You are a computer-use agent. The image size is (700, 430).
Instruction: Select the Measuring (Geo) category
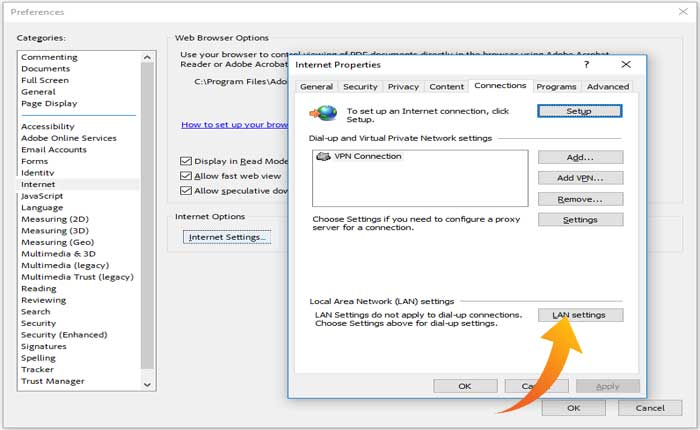[x=58, y=242]
